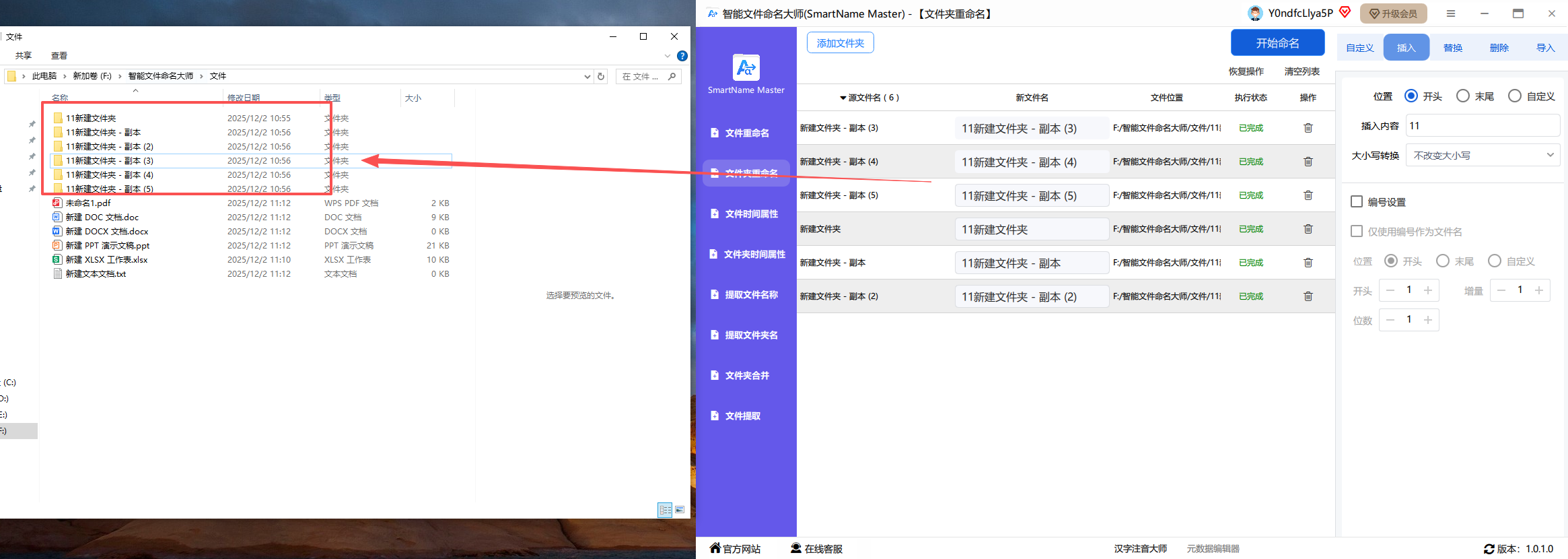Screen dimensions: 1568x559
Task: Check 仅使用编号作为文件名 option
Action: [x=1357, y=232]
